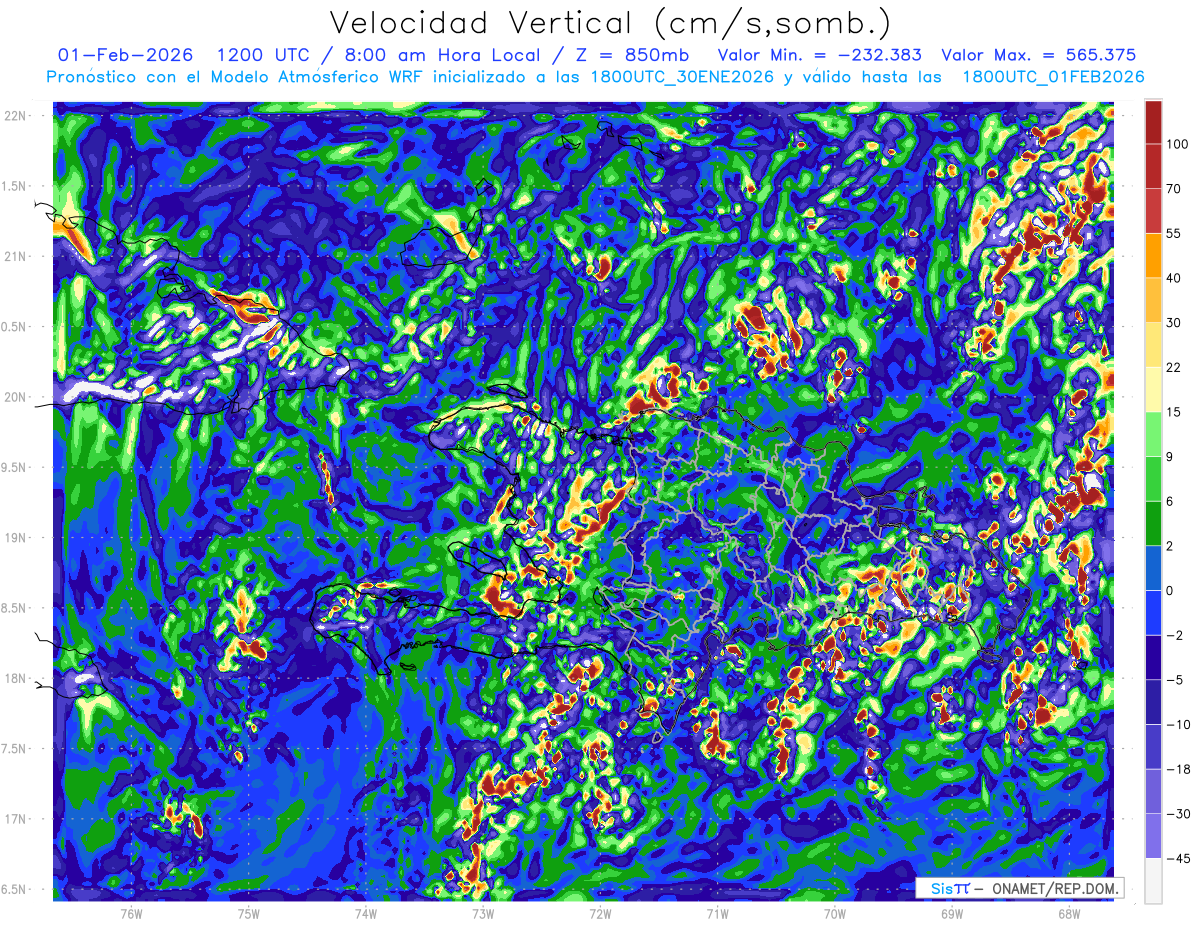The width and height of the screenshot is (1200, 927).
Task: Click the "17N" latitude axis label
Action: (x=14, y=819)
